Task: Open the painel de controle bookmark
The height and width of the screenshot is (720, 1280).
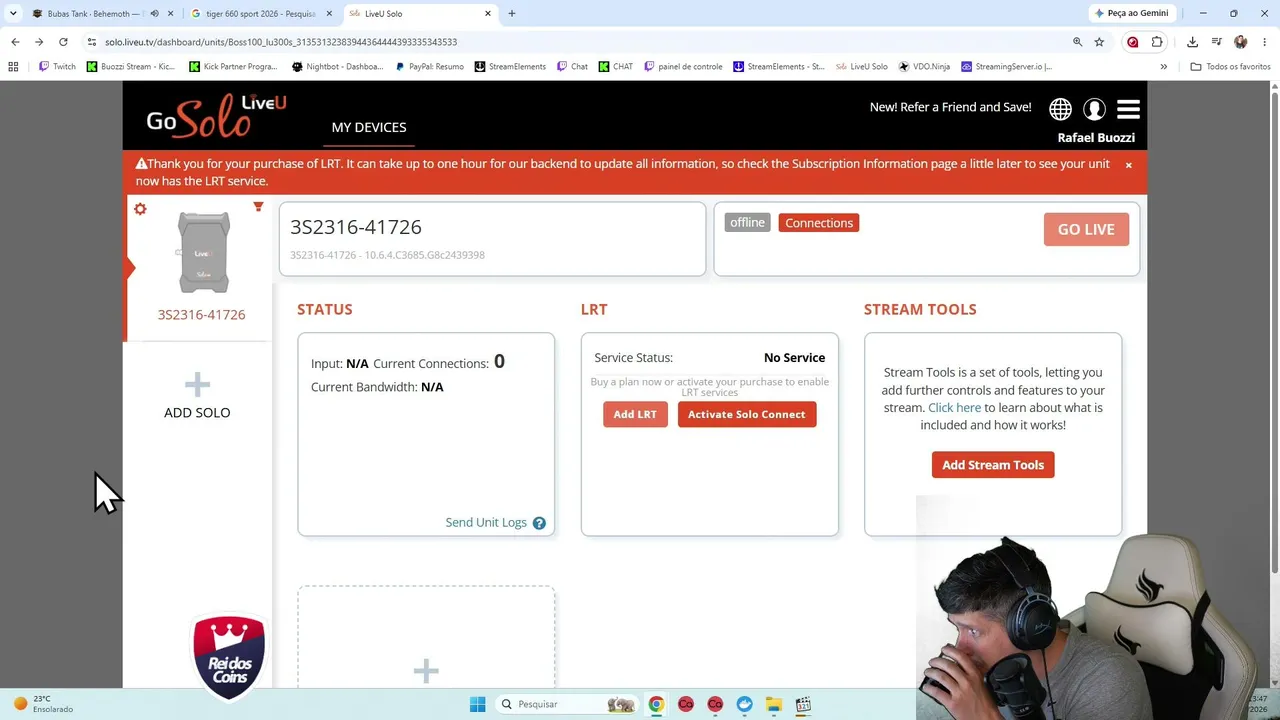Action: coord(683,67)
